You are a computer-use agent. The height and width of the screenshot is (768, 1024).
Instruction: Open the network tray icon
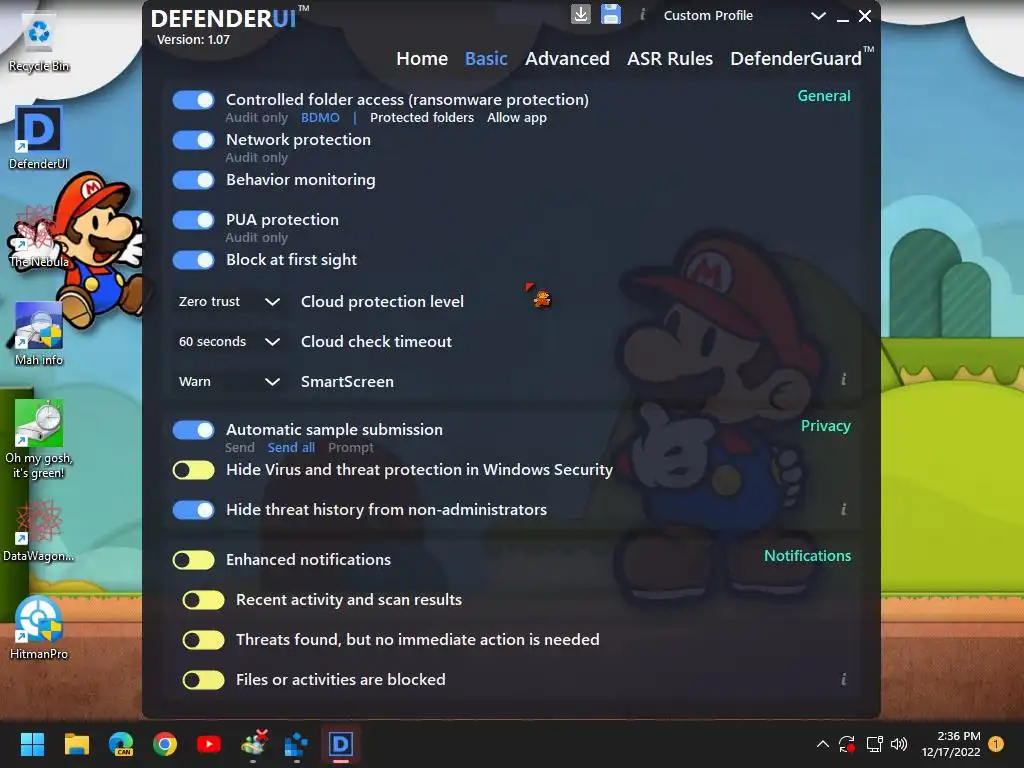coord(874,744)
